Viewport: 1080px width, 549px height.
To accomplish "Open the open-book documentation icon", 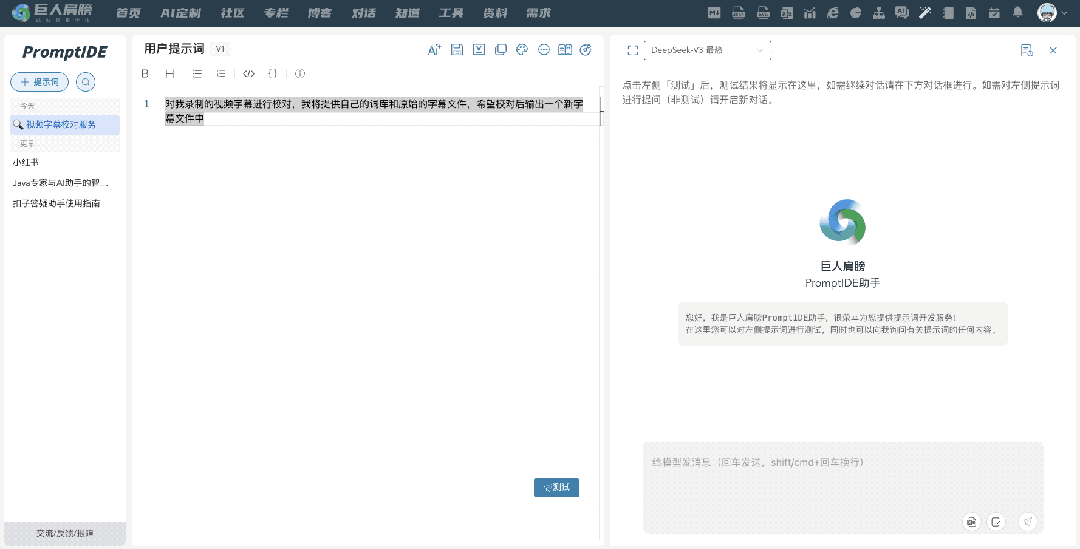I will click(565, 50).
